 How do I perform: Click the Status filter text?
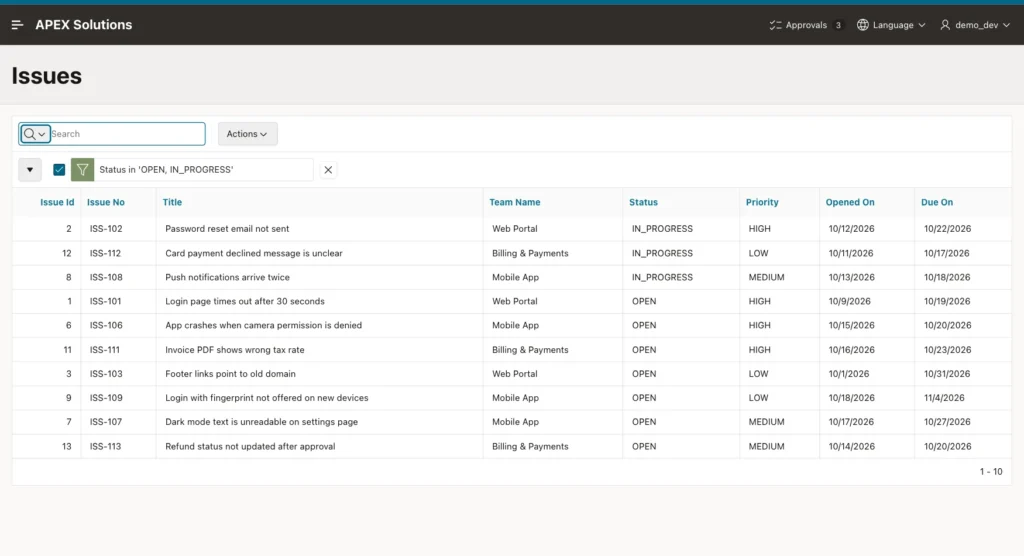click(166, 170)
